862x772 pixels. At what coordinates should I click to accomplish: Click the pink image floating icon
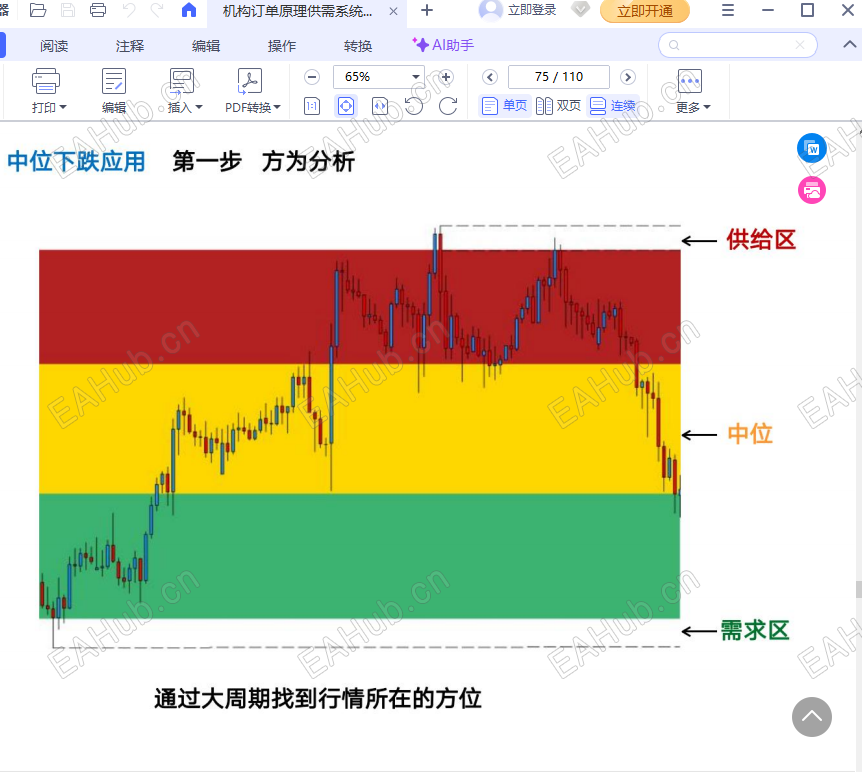coord(811,190)
